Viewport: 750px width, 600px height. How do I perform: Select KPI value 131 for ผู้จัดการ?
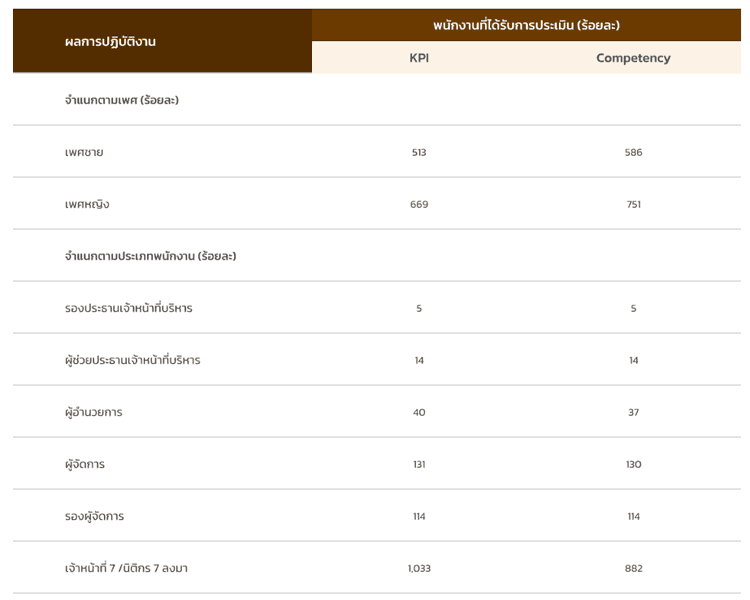[419, 465]
